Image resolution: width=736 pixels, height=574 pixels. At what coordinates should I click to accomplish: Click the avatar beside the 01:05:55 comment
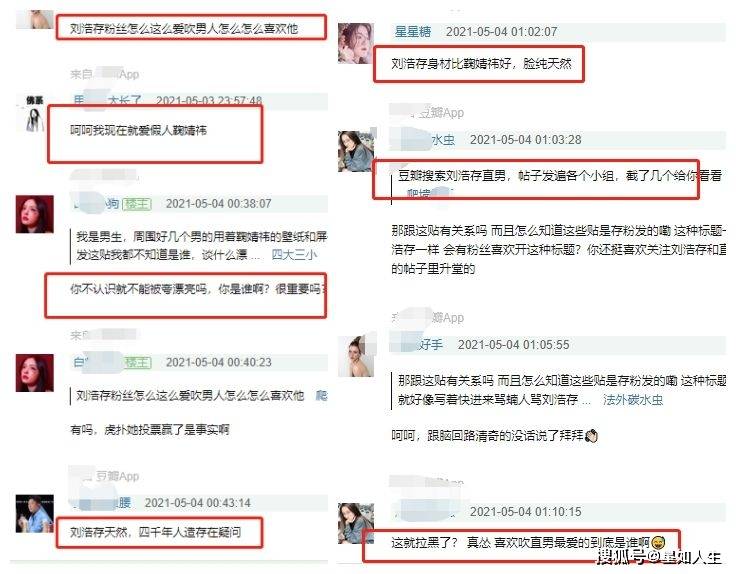pyautogui.click(x=356, y=356)
